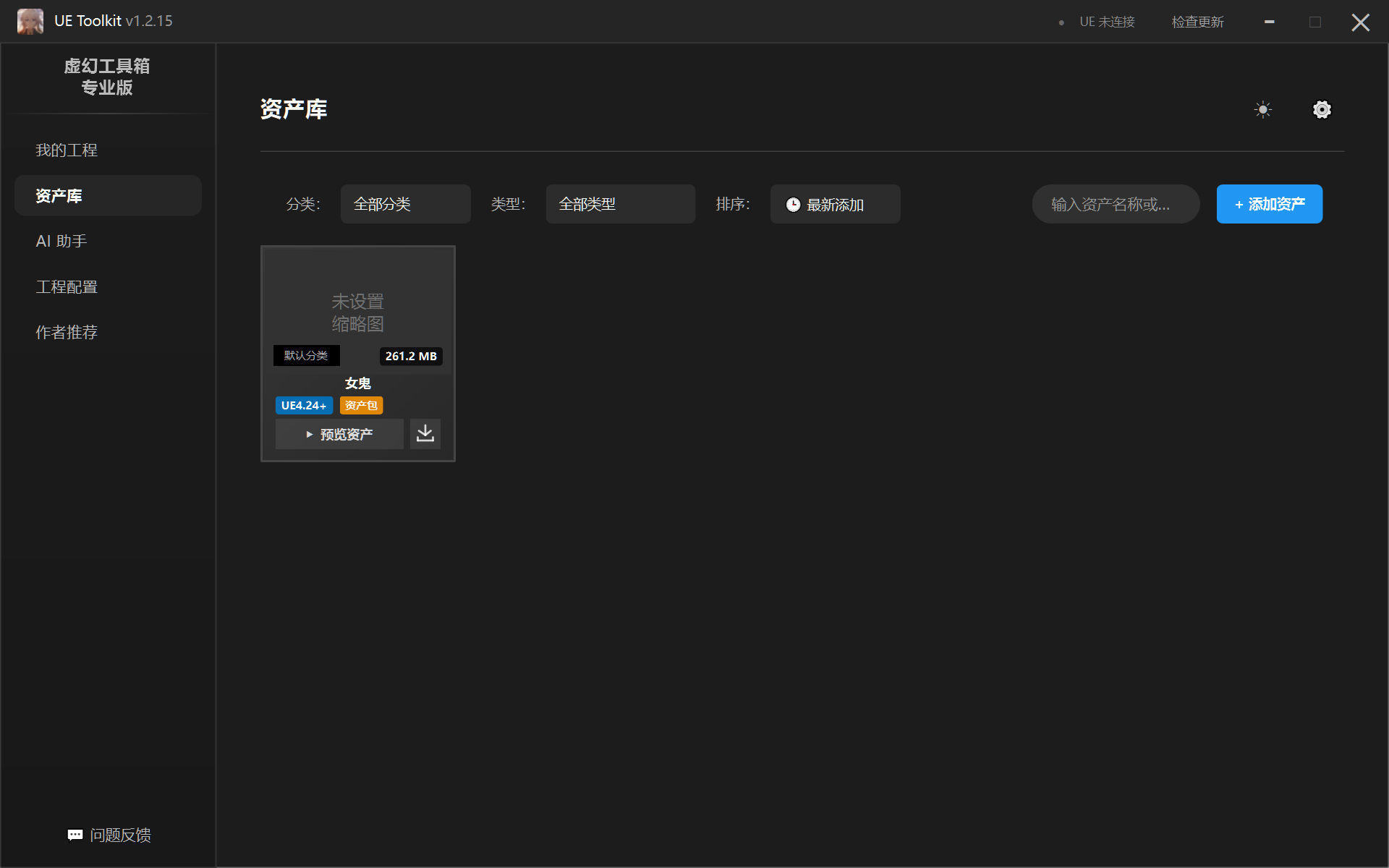Open settings via gear icon

click(x=1322, y=110)
